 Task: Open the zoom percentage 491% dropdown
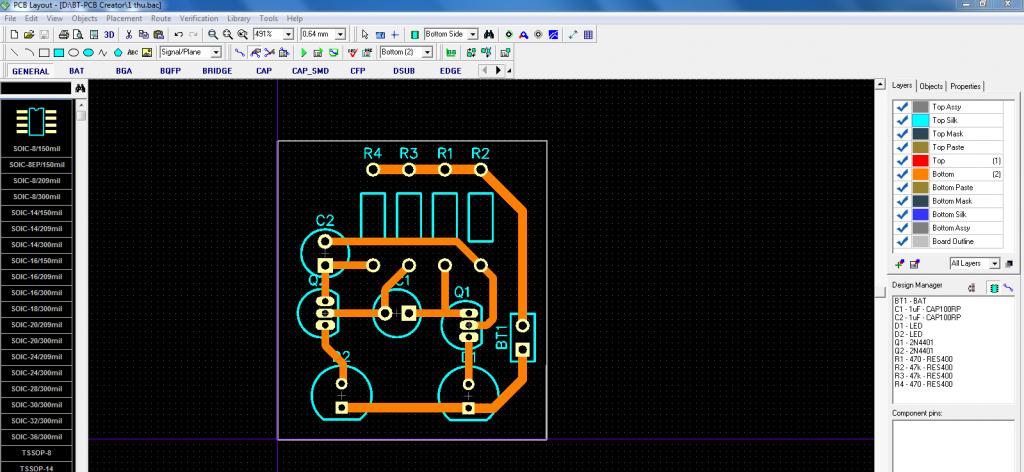tap(288, 34)
